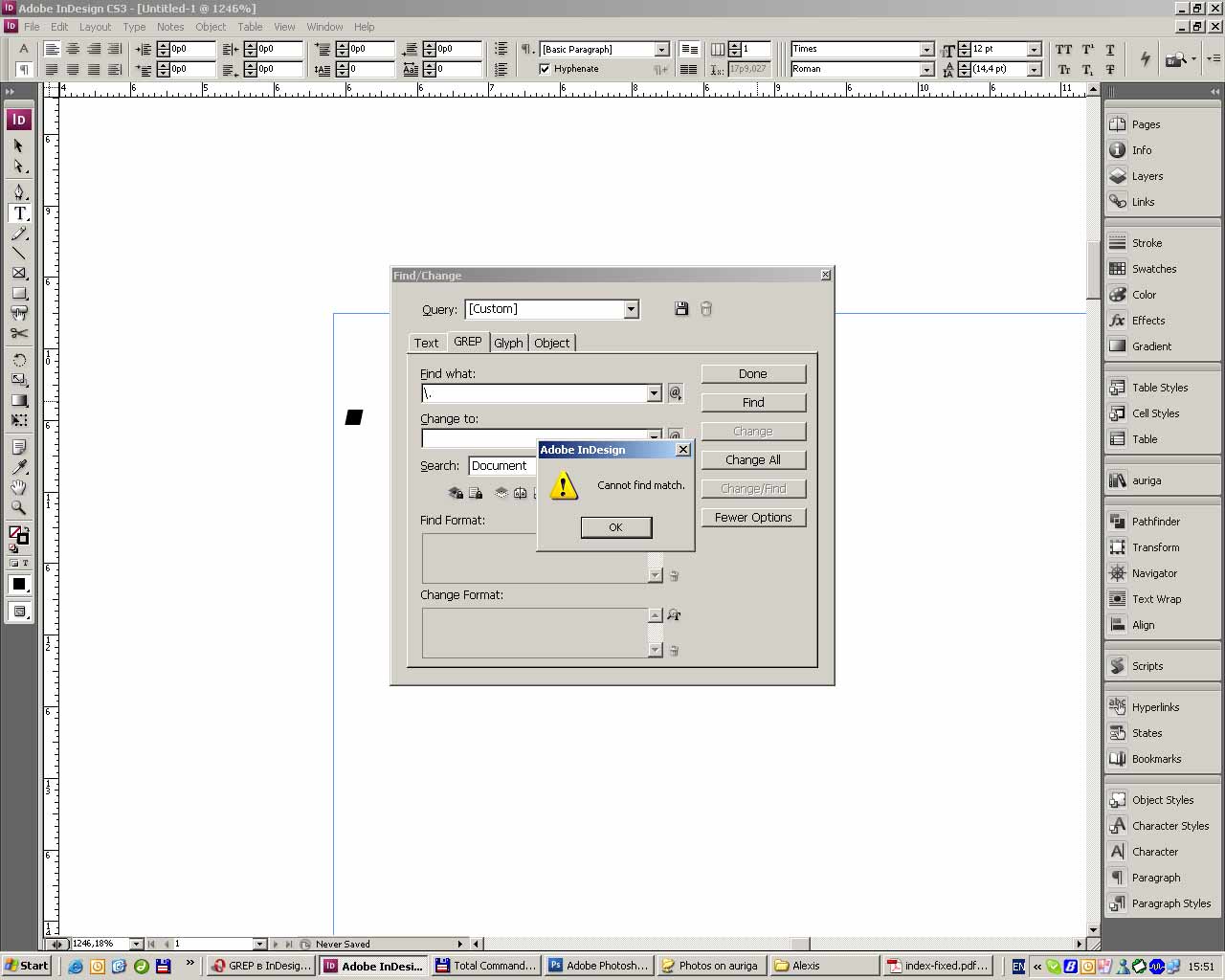Open the Roman font style dropdown
The image size is (1225, 980).
tap(926, 69)
